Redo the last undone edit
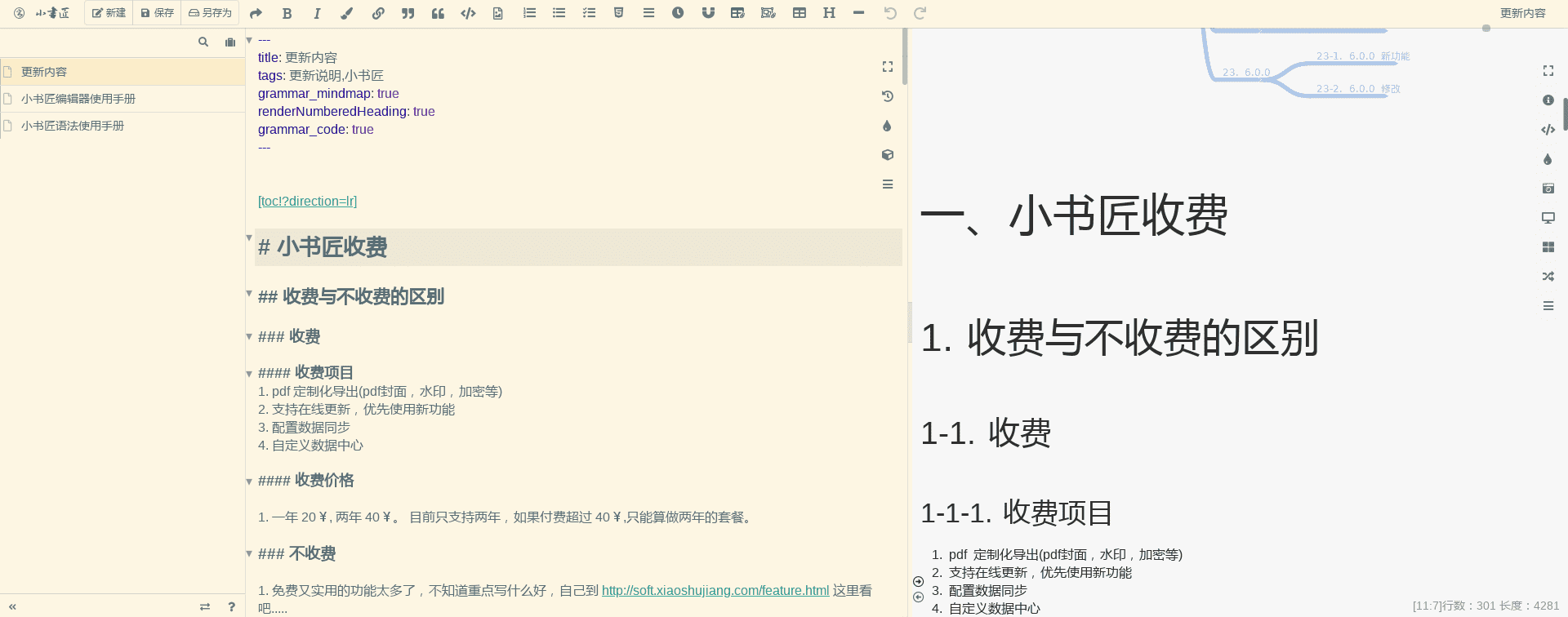The height and width of the screenshot is (617, 1568). point(920,13)
